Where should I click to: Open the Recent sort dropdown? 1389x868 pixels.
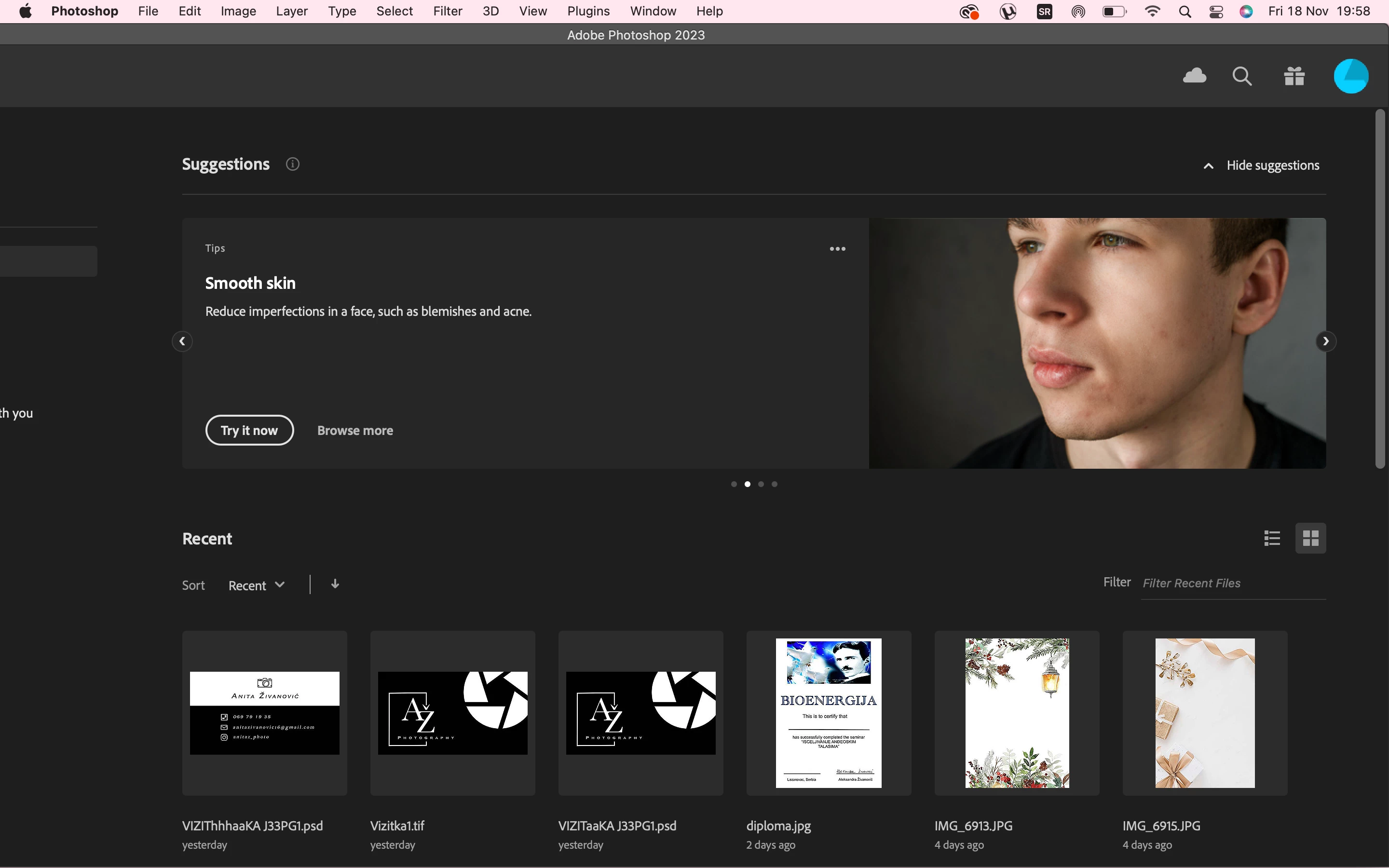click(256, 585)
